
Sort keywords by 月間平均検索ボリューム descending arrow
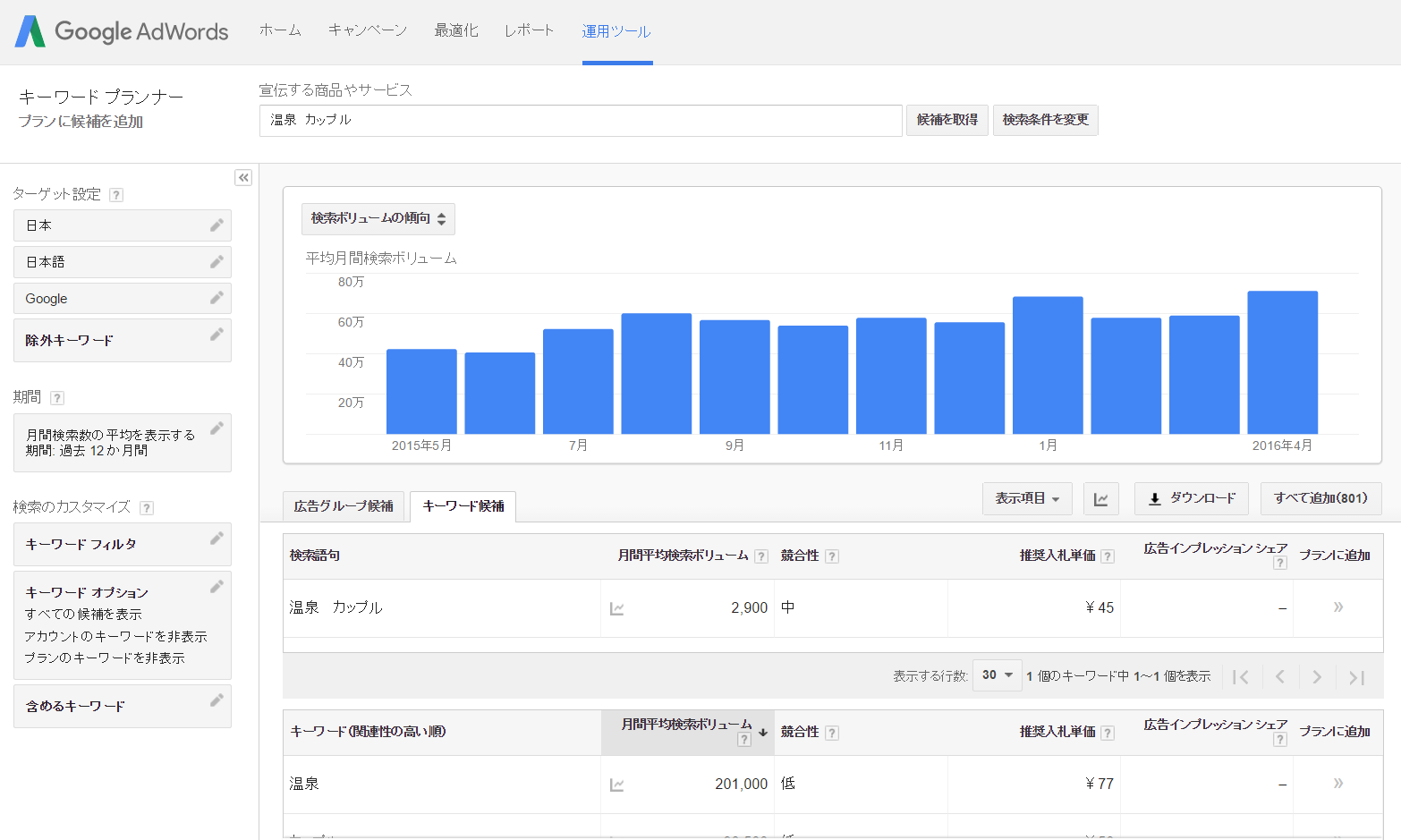[x=763, y=732]
